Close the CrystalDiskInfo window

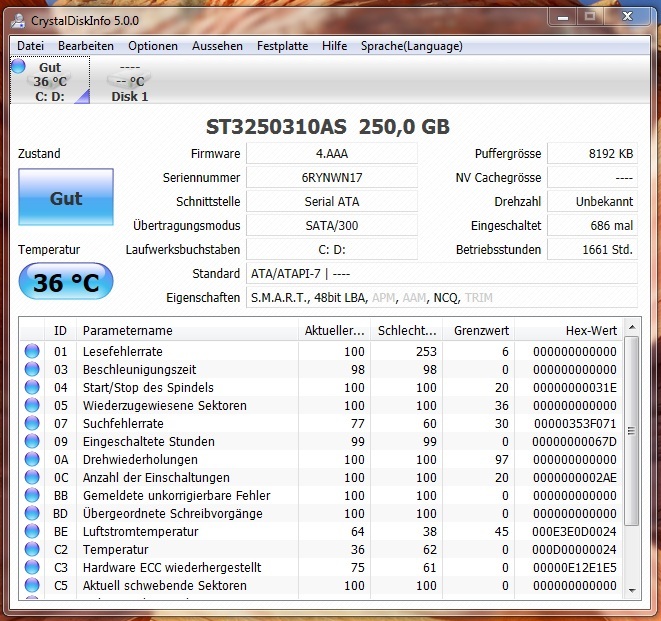pos(628,17)
